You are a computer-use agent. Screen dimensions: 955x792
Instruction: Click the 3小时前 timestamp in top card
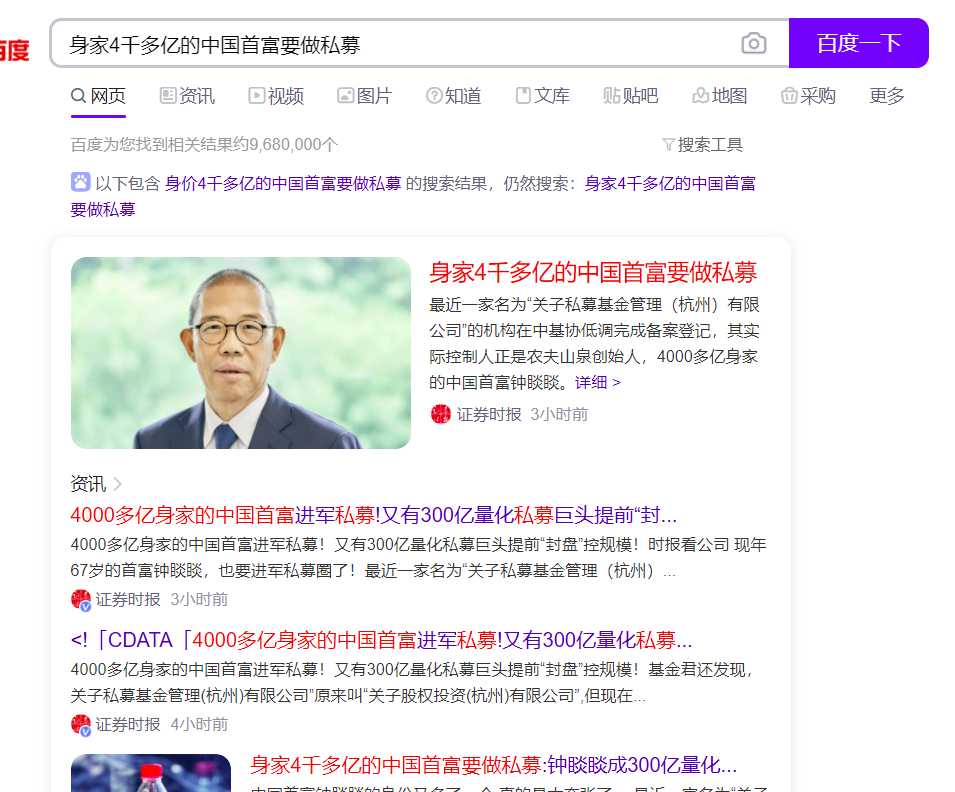559,415
